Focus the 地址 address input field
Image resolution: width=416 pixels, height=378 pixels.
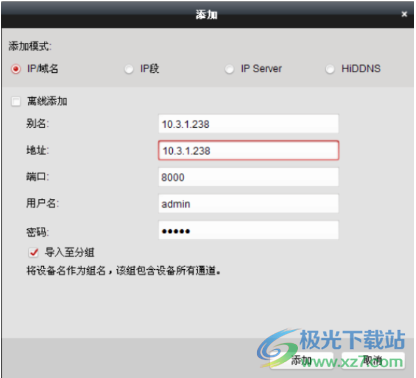point(248,150)
